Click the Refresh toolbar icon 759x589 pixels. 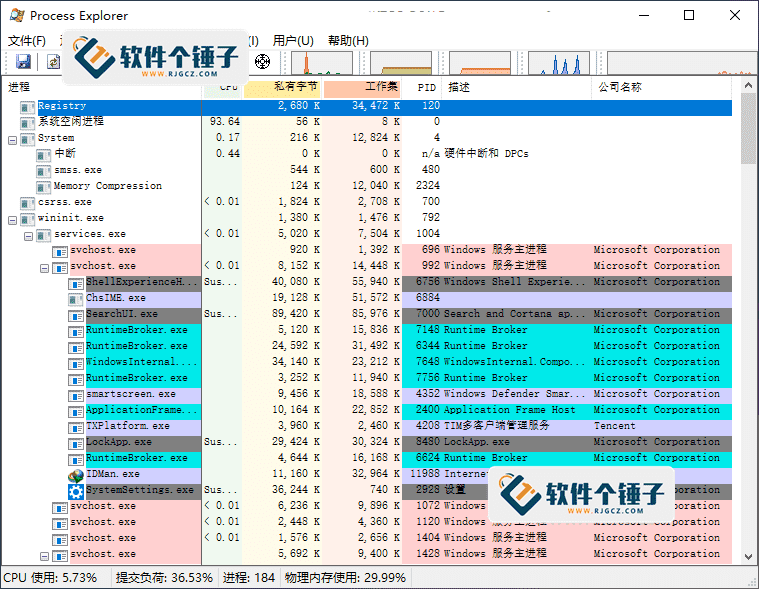(53, 62)
